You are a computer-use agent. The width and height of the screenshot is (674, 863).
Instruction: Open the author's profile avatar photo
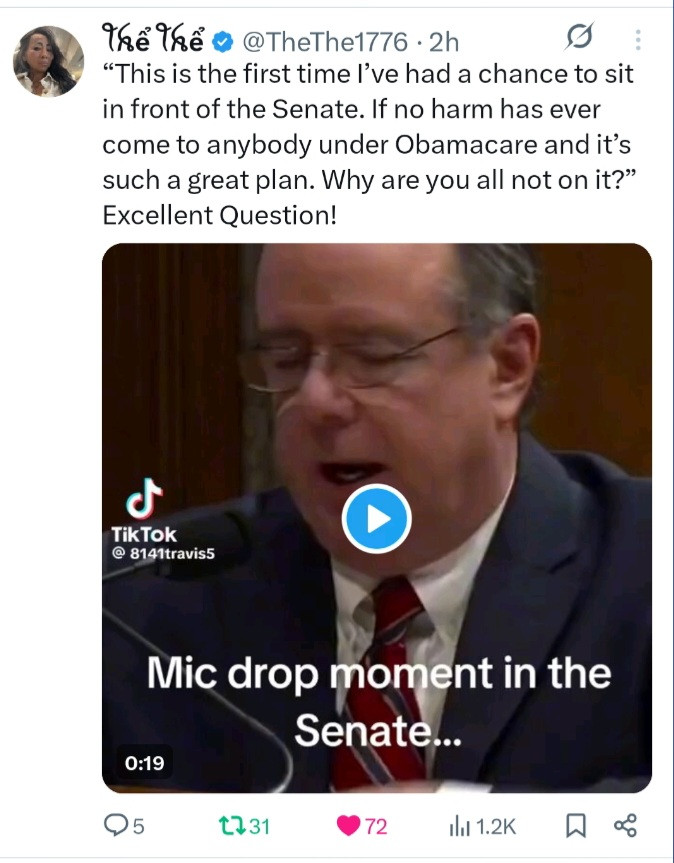(x=47, y=61)
